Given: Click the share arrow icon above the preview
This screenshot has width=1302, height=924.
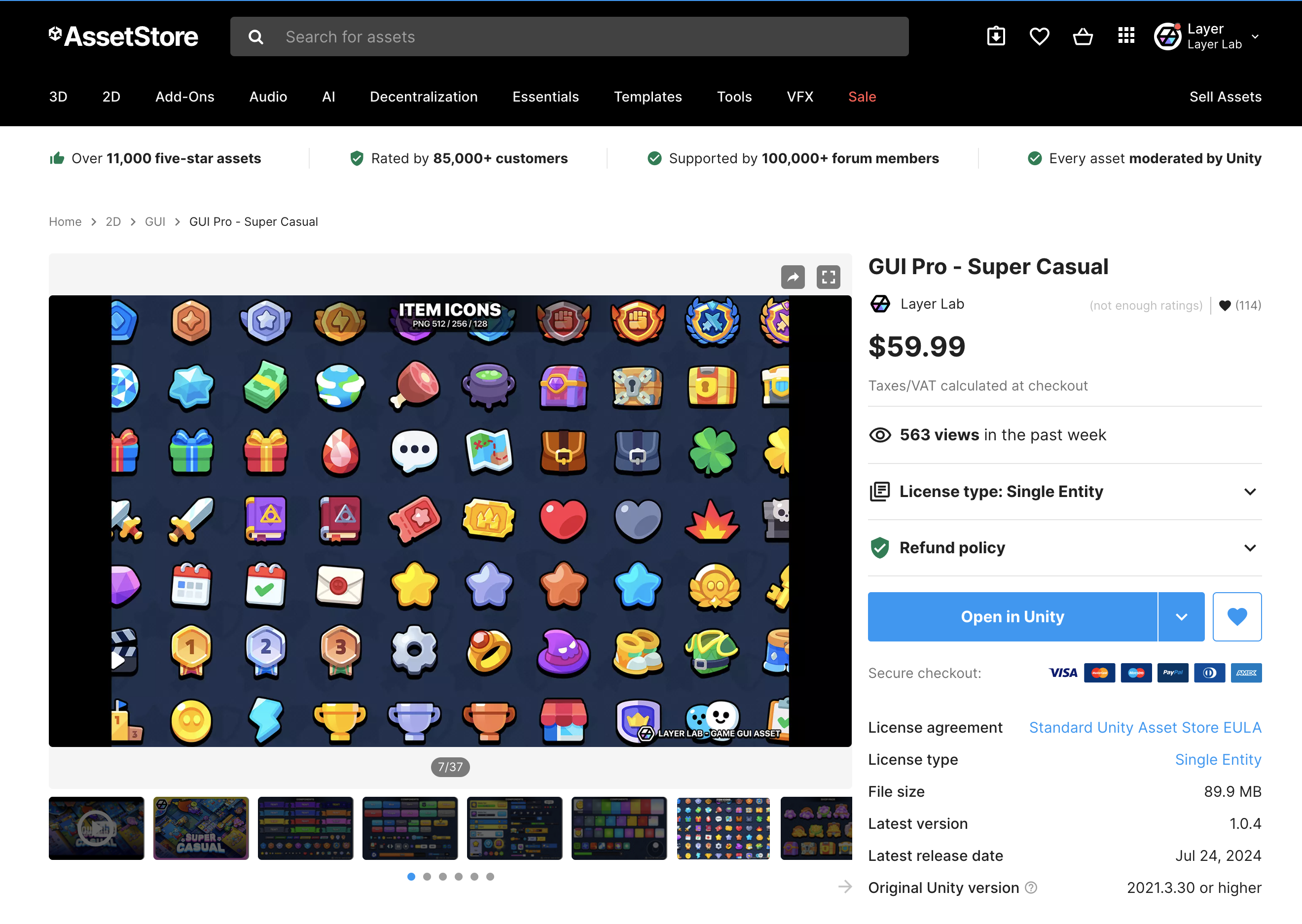Looking at the screenshot, I should (793, 277).
